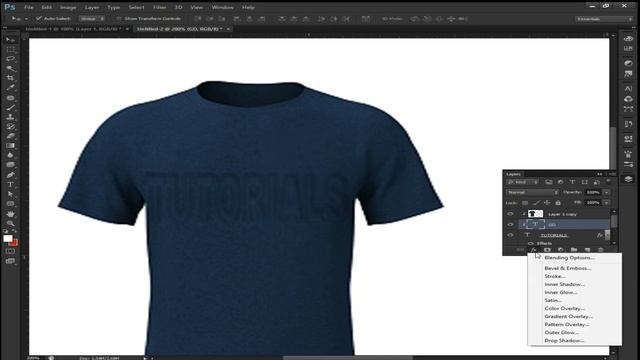Choose Stroke from the effects menu
The image size is (640, 360).
coord(555,276)
